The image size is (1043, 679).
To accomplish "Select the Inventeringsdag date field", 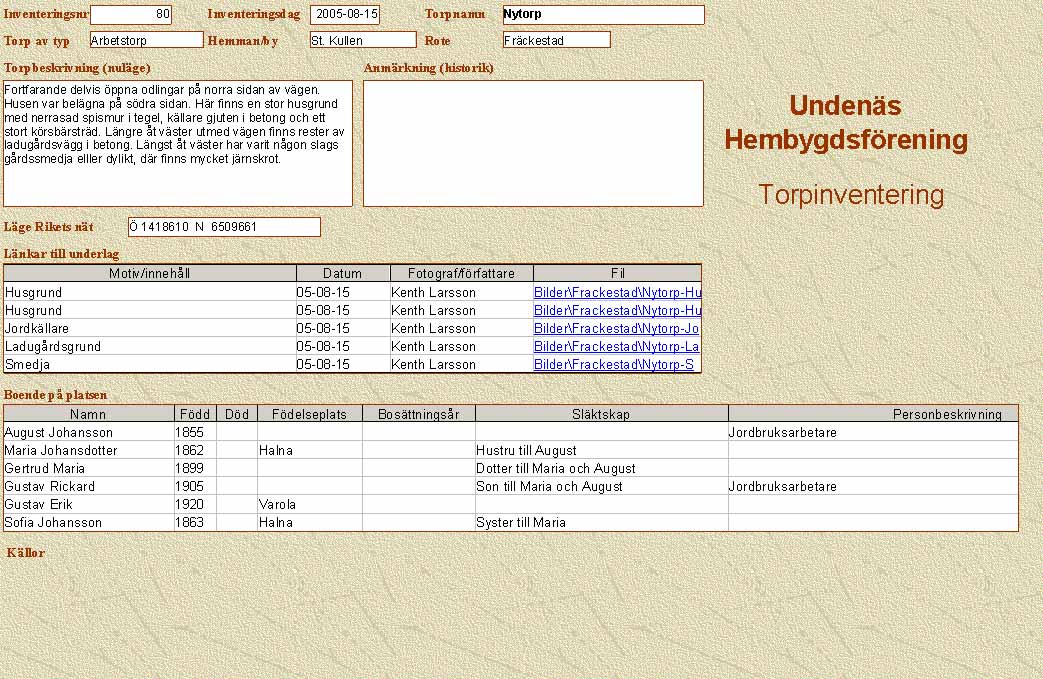I will point(344,15).
